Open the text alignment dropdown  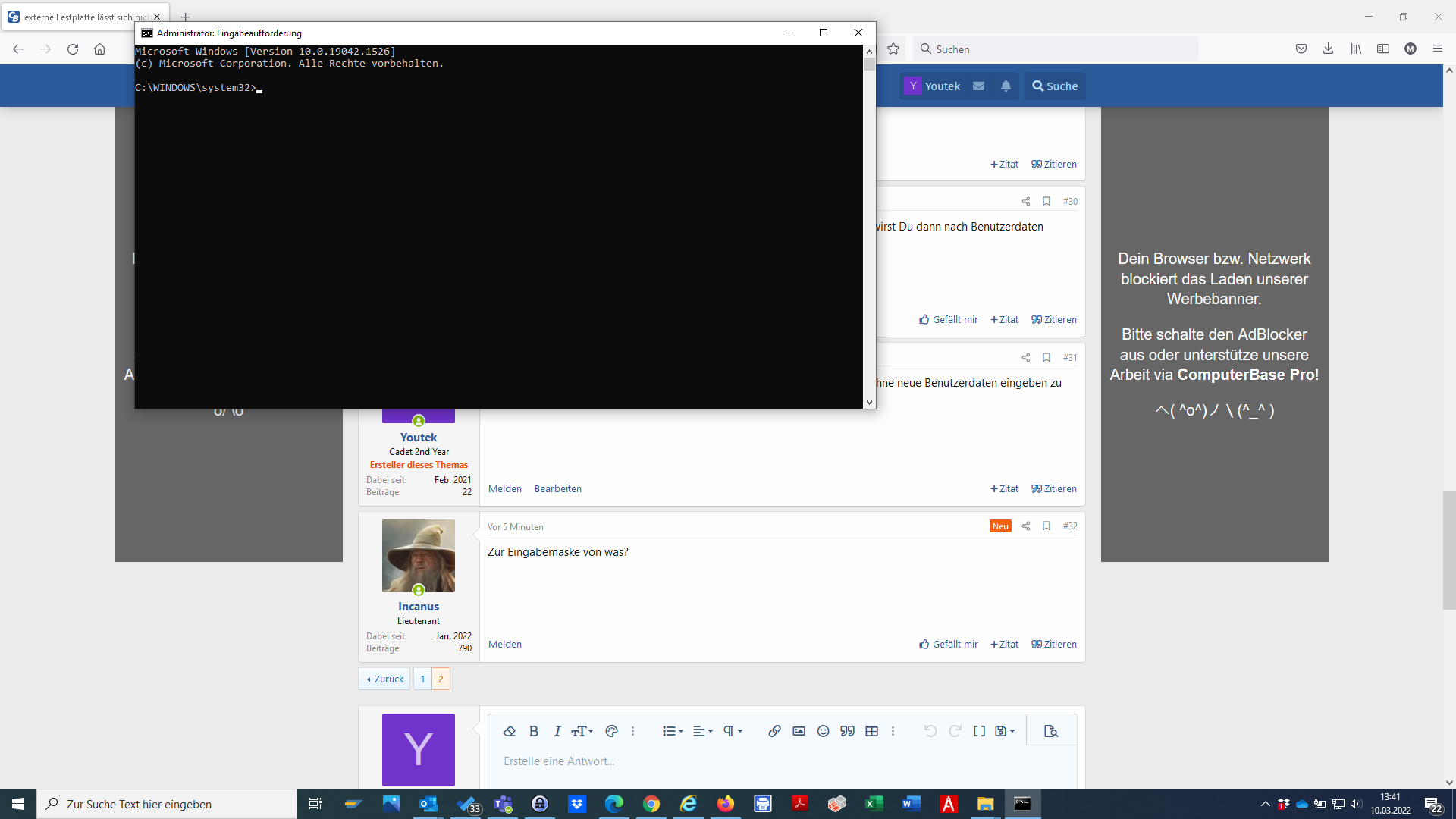pyautogui.click(x=703, y=731)
